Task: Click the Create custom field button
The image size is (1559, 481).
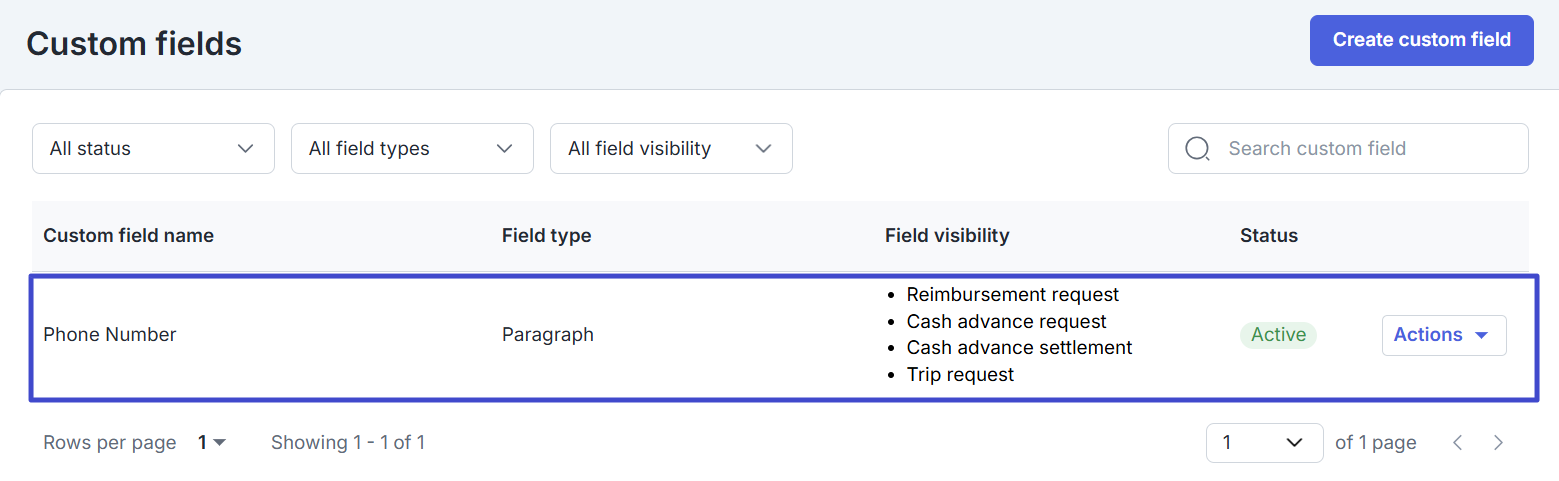Action: pyautogui.click(x=1421, y=40)
